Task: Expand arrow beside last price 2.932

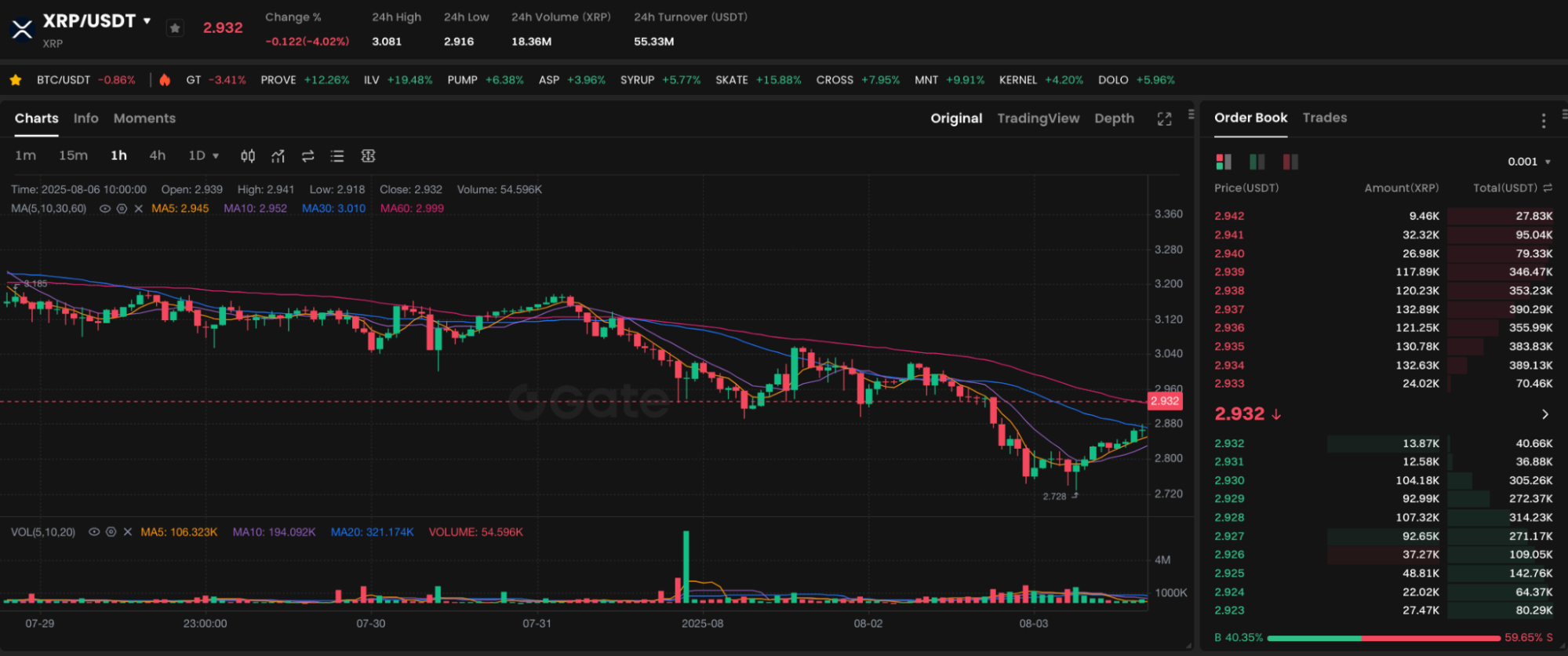Action: 1544,414
